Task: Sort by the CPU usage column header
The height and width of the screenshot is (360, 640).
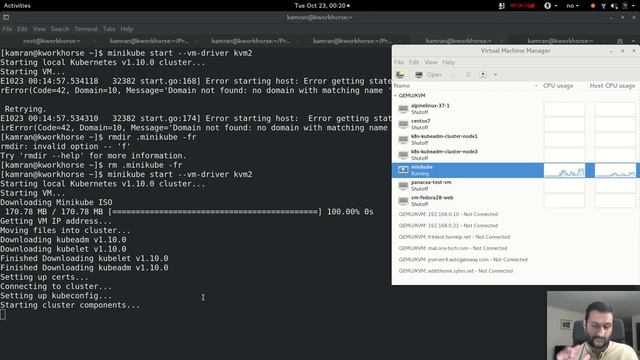Action: tap(558, 86)
